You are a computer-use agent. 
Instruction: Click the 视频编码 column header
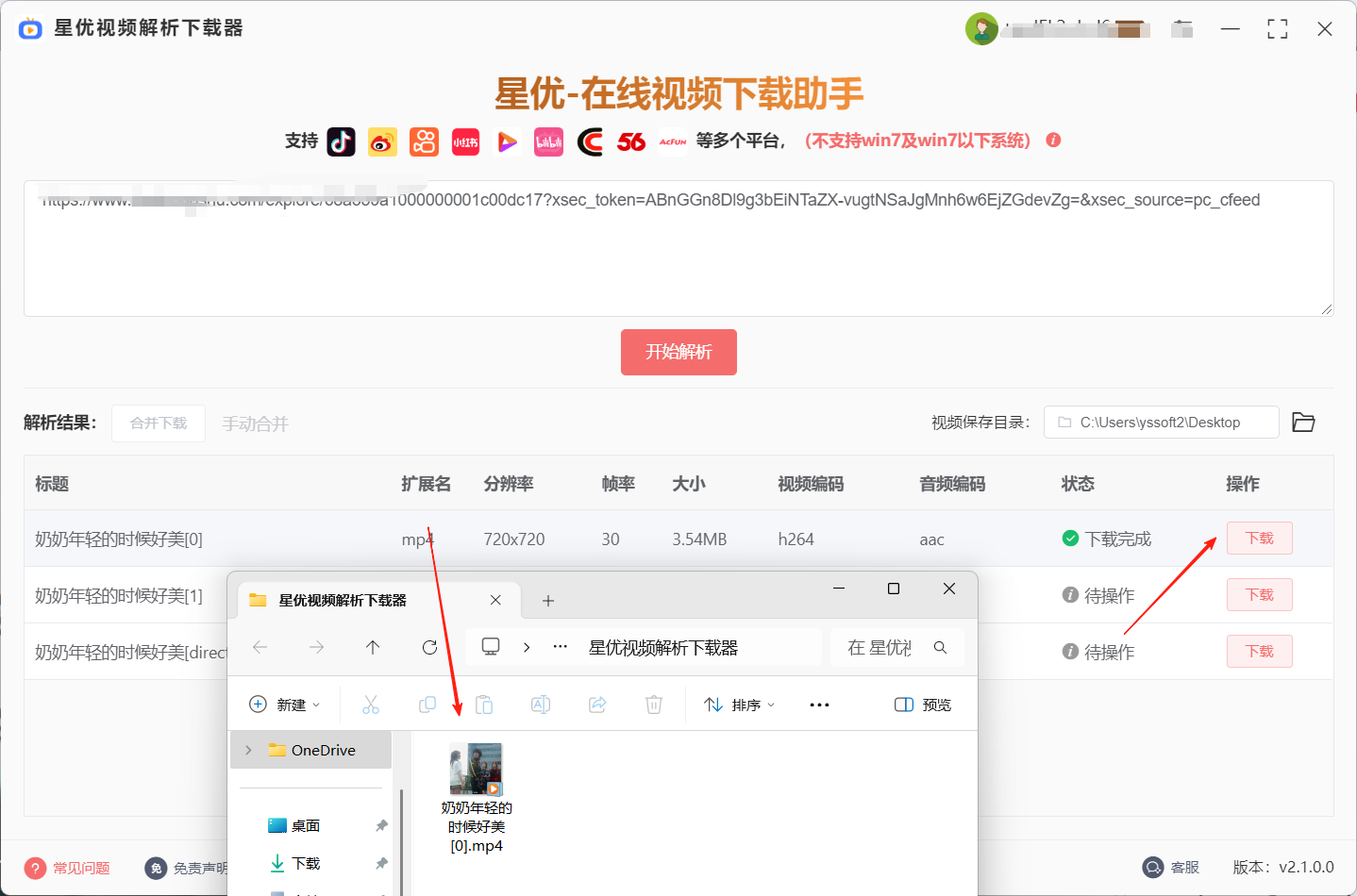811,484
